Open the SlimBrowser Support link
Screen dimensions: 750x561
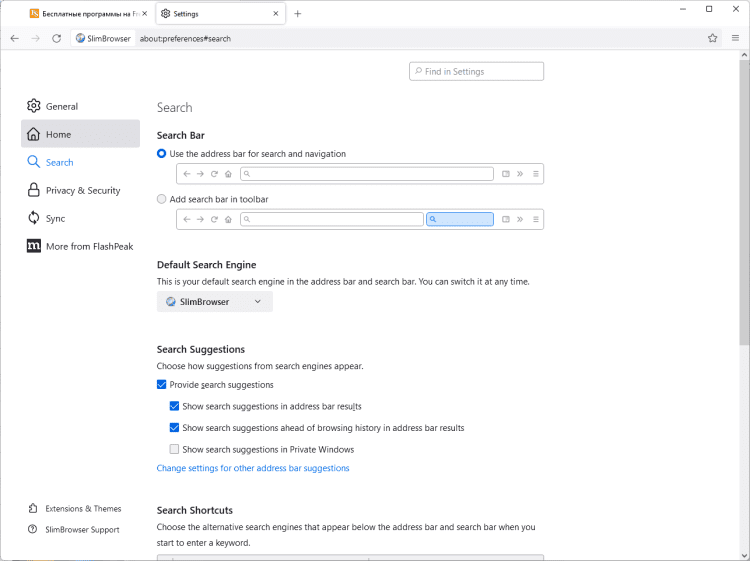(x=82, y=530)
